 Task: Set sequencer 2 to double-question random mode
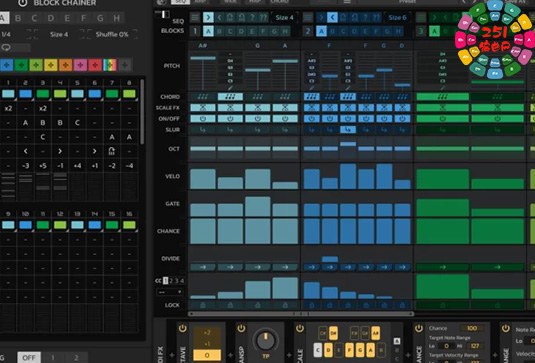(376, 17)
